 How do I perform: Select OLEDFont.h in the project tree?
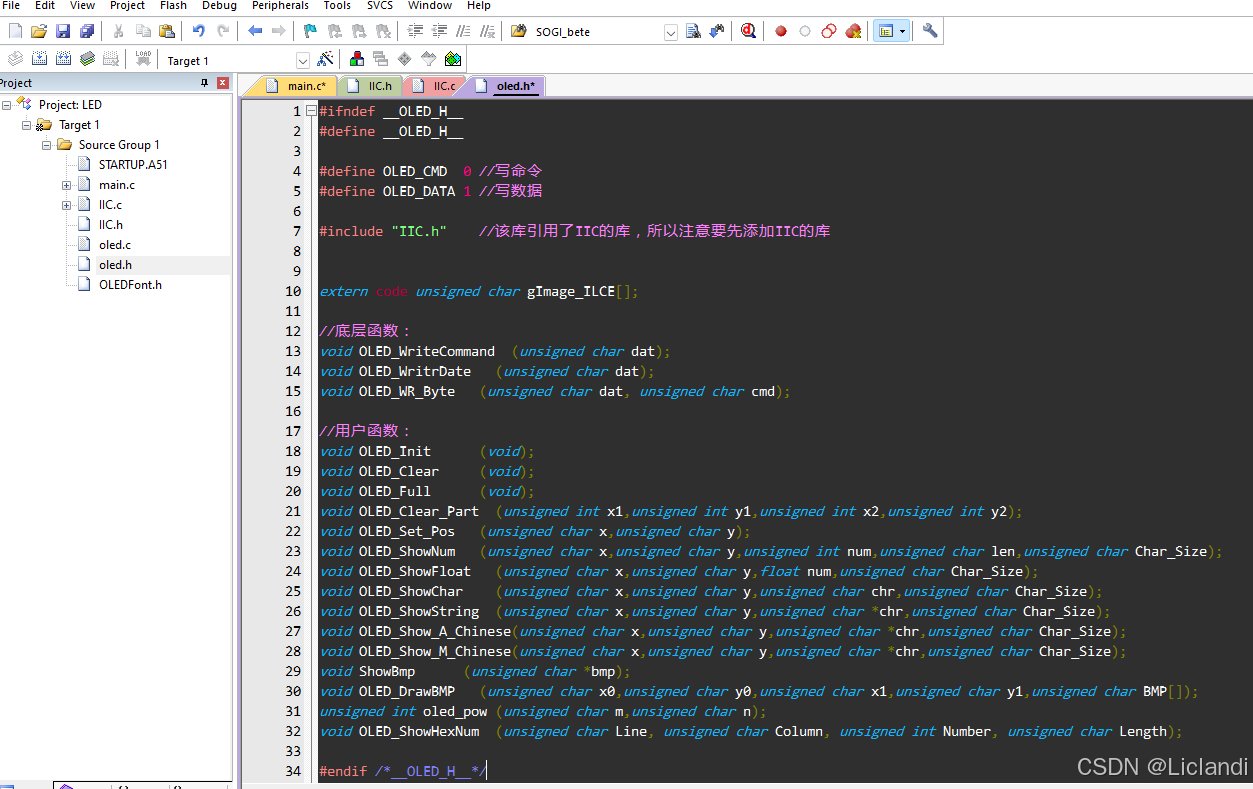tap(130, 284)
